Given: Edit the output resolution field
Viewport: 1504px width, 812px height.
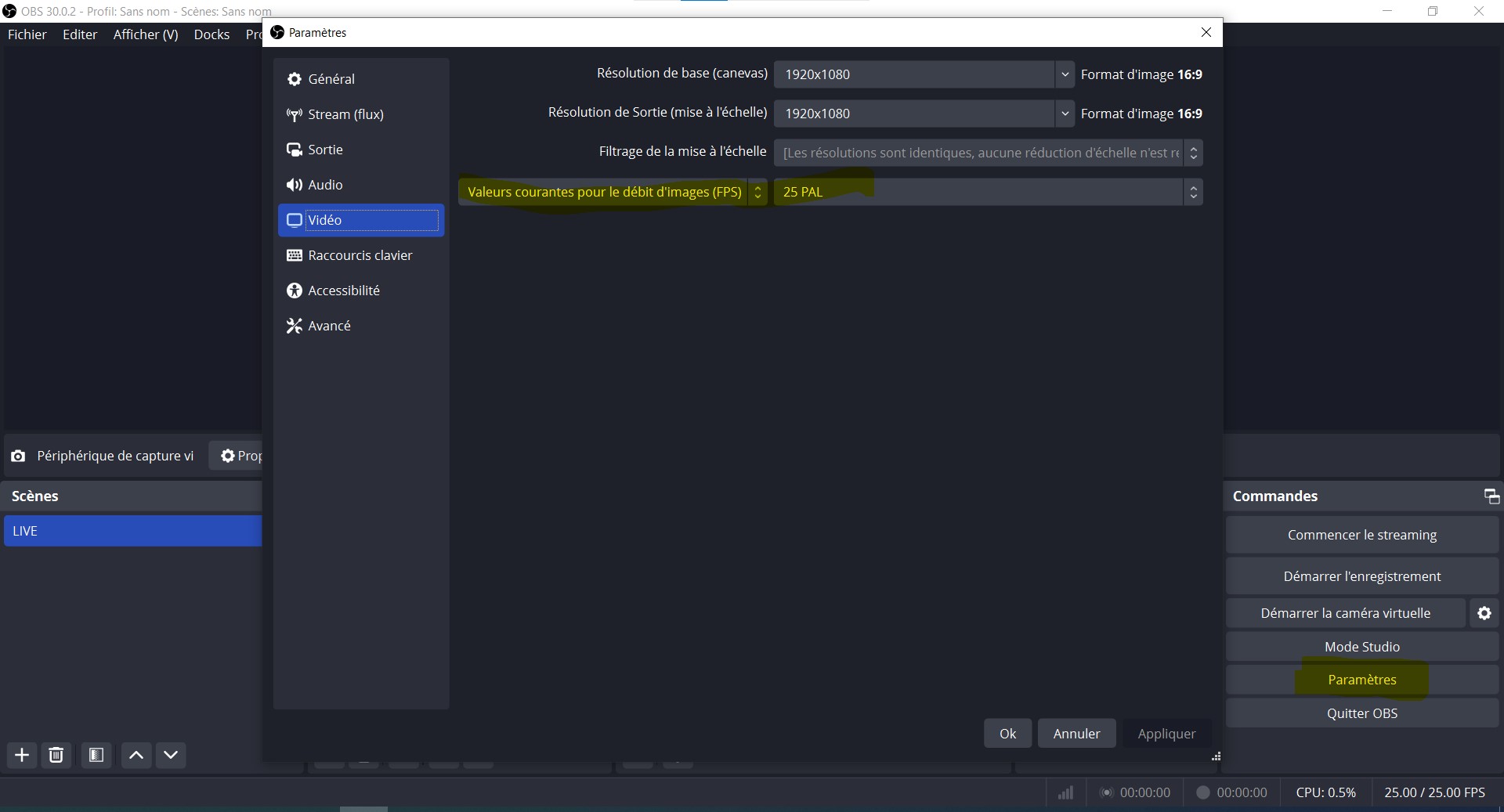Looking at the screenshot, I should tap(914, 114).
